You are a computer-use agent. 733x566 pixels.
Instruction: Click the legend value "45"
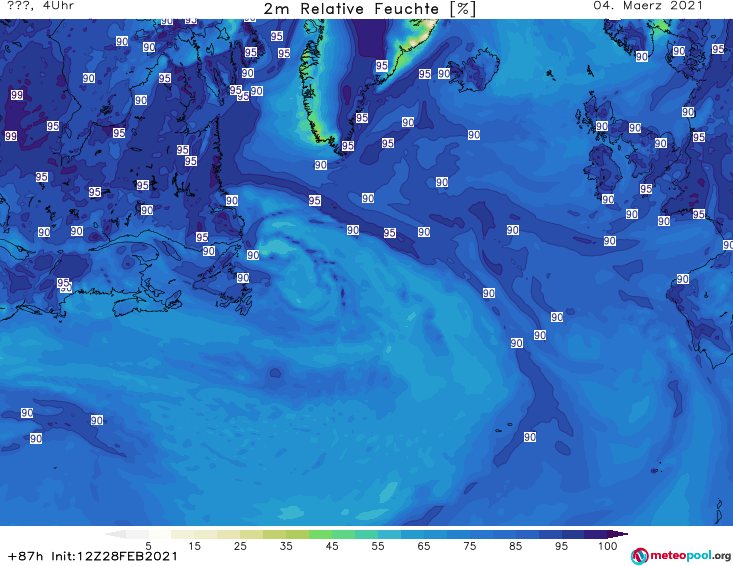(332, 546)
